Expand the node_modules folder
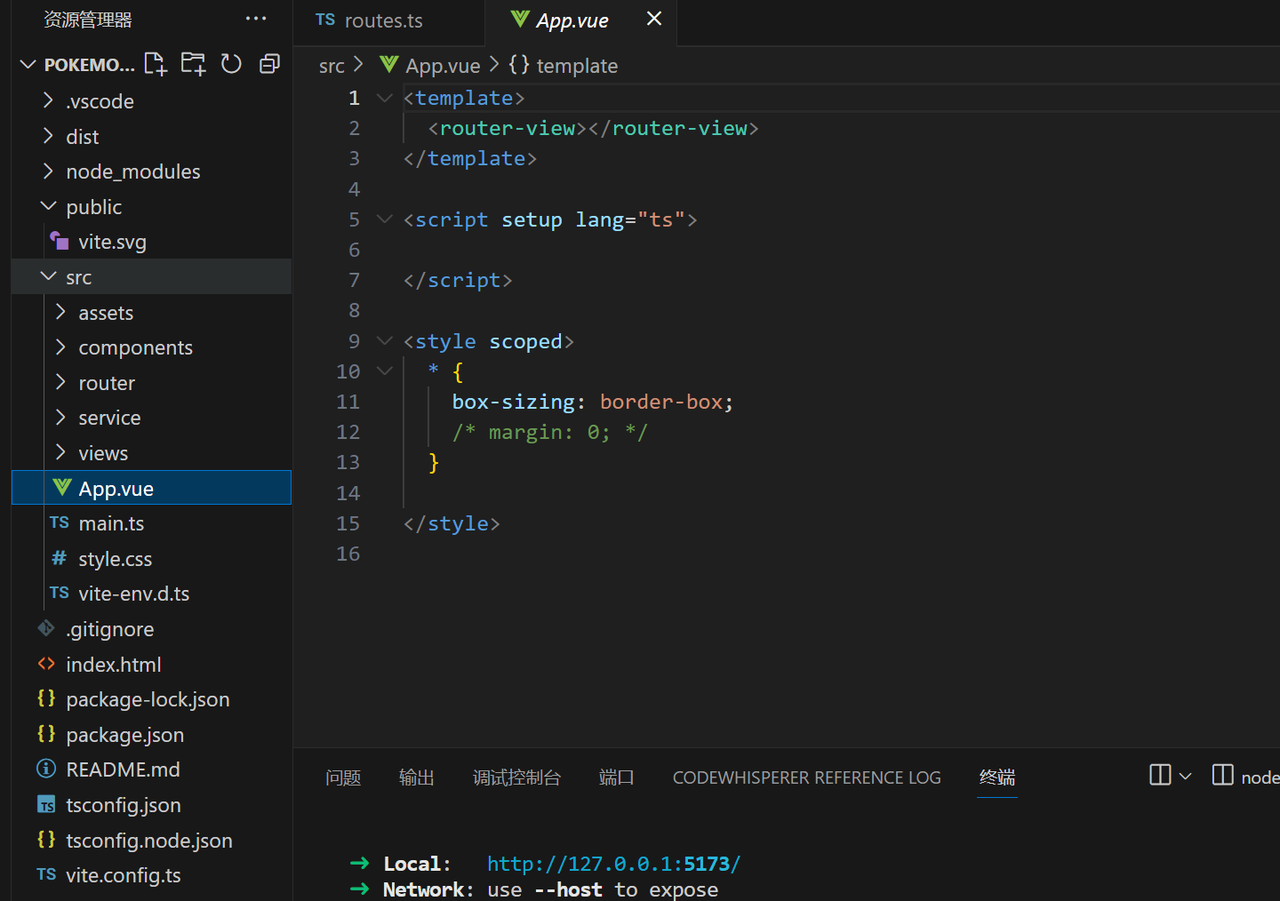Image resolution: width=1280 pixels, height=901 pixels. click(48, 171)
